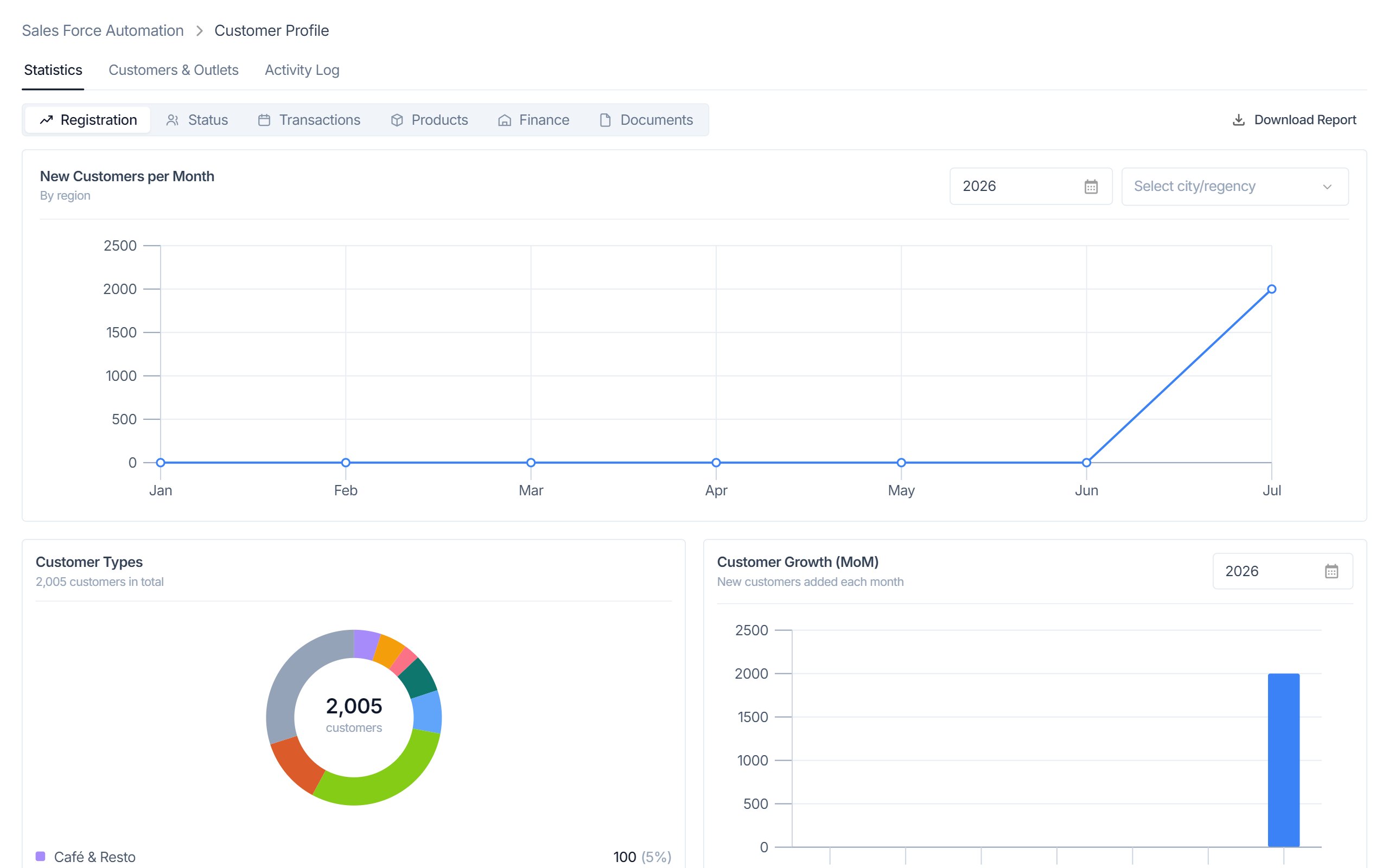The image size is (1389, 868).
Task: Click the 2026 year field in Customer Growth
Action: coord(1283,571)
